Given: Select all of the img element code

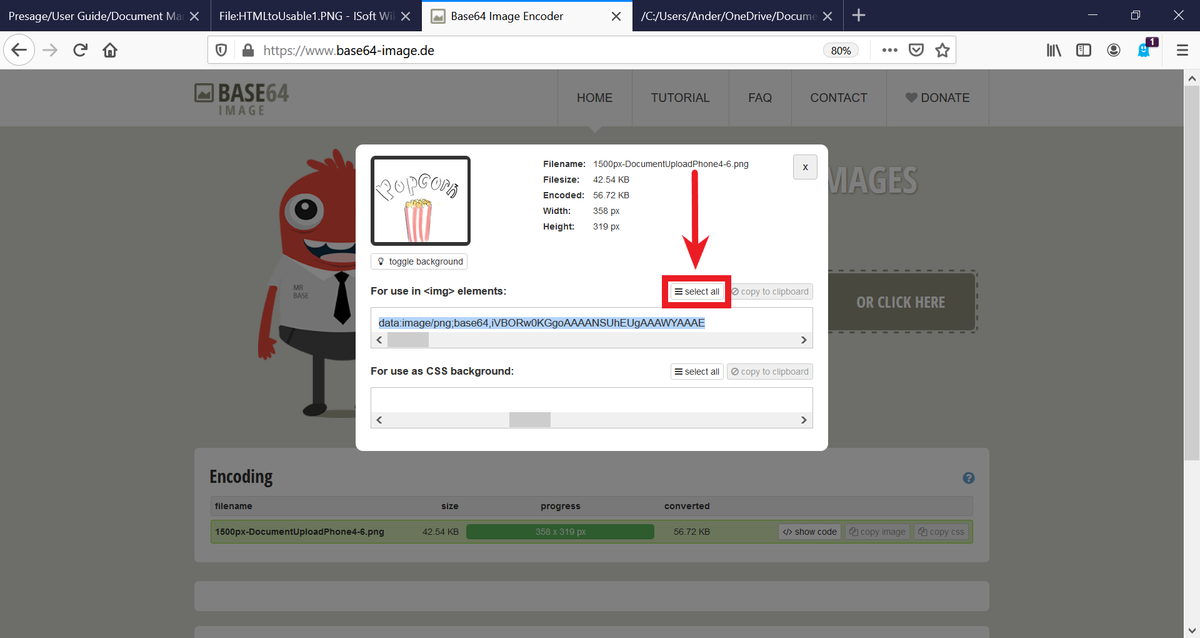Looking at the screenshot, I should (697, 292).
